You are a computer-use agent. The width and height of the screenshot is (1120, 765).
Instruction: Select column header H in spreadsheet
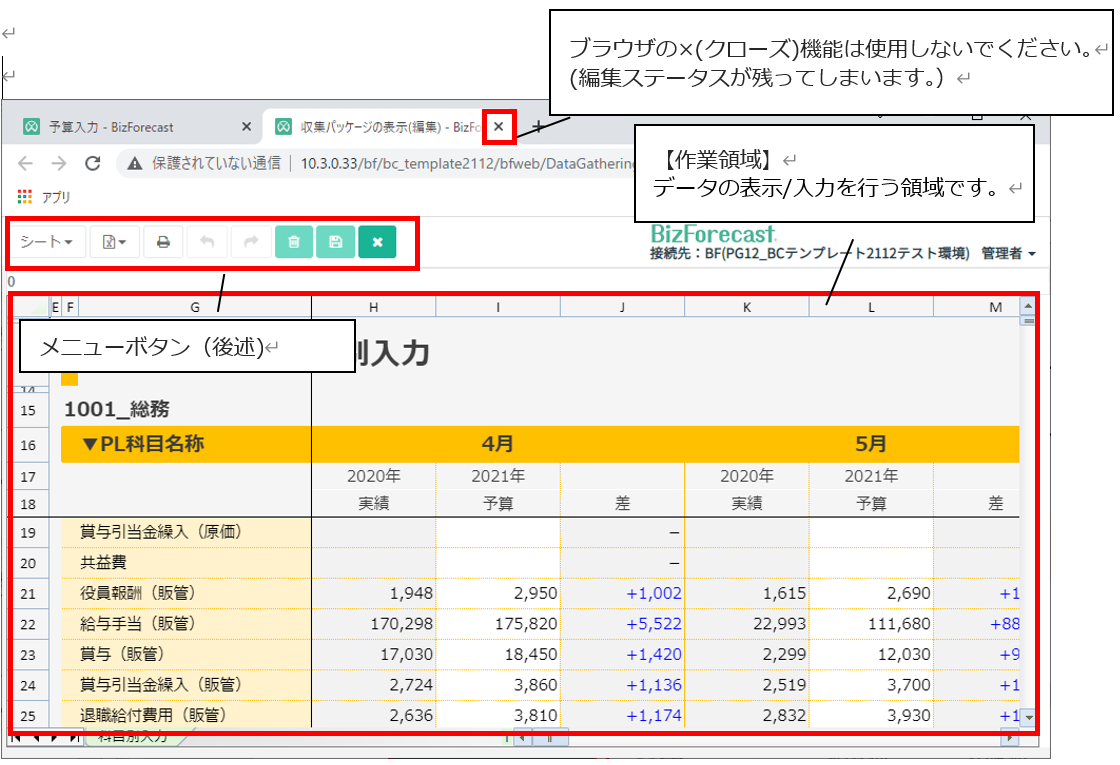click(x=373, y=307)
